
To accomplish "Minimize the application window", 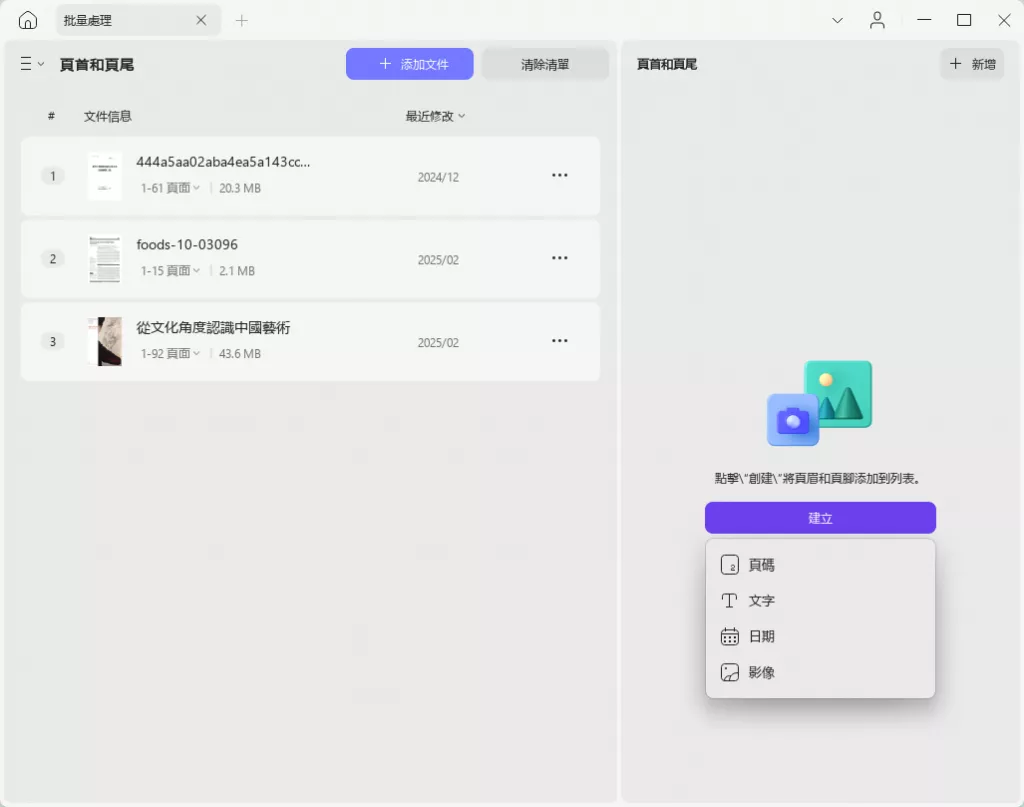I will click(x=924, y=20).
